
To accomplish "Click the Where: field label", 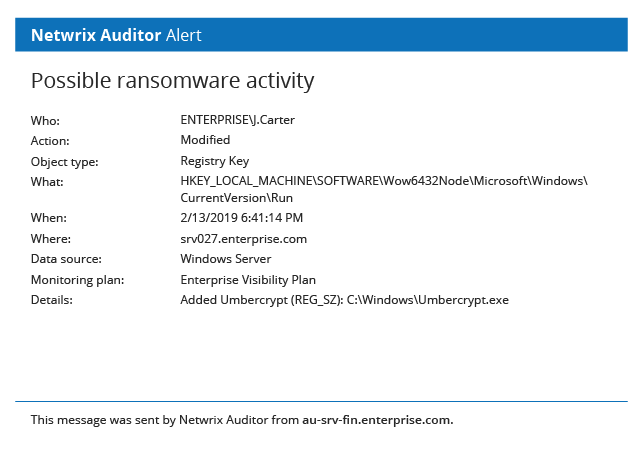I will pos(51,239).
